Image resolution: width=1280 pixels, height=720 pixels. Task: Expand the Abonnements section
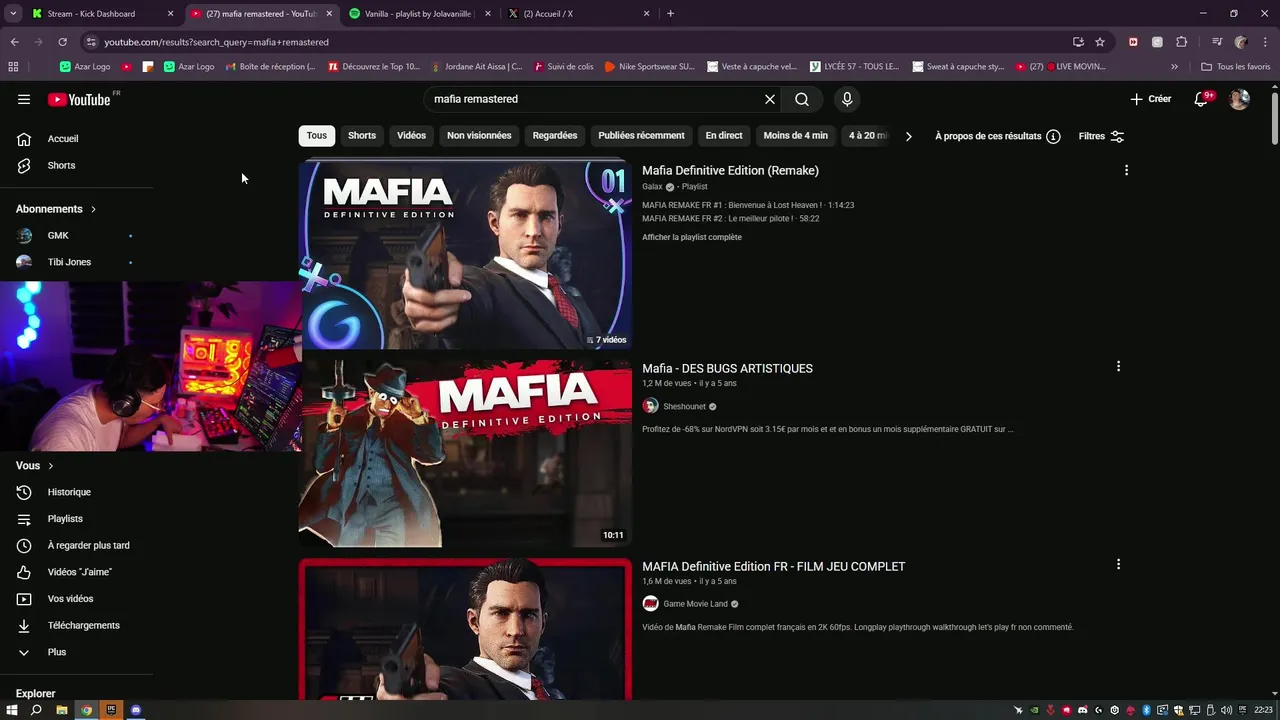point(56,209)
